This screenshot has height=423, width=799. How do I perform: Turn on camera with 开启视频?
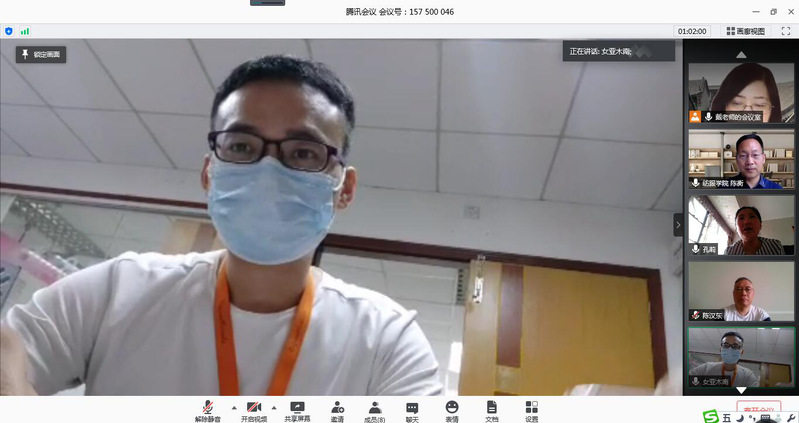[x=254, y=409]
